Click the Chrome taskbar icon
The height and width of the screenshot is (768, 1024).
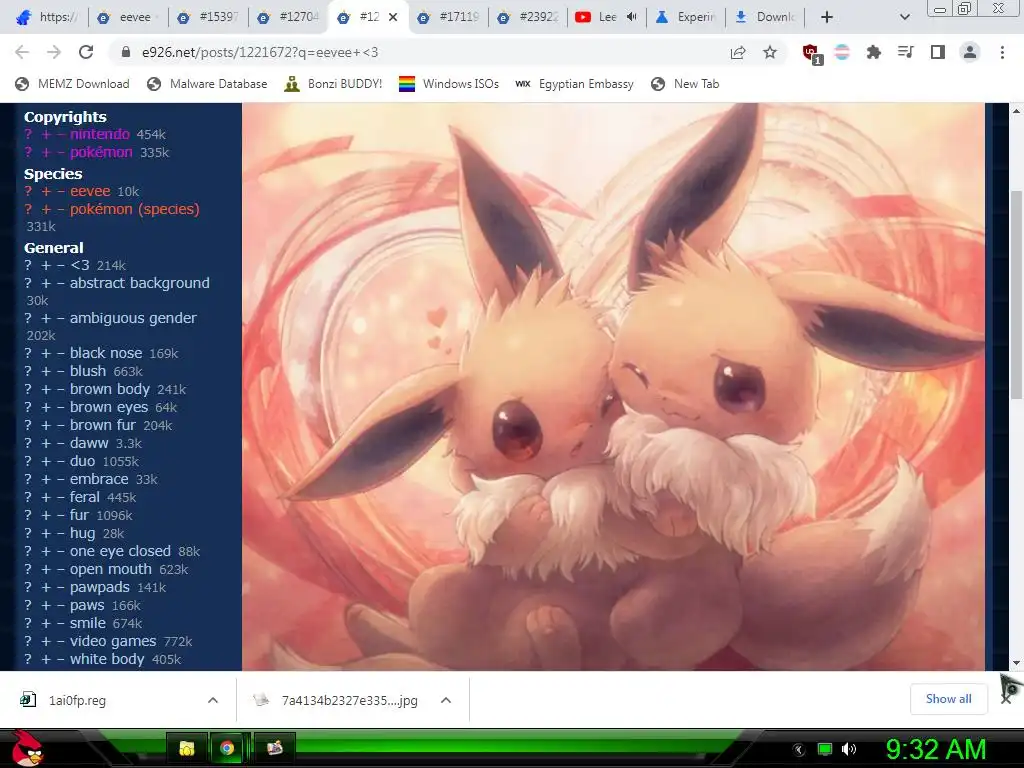pos(227,748)
